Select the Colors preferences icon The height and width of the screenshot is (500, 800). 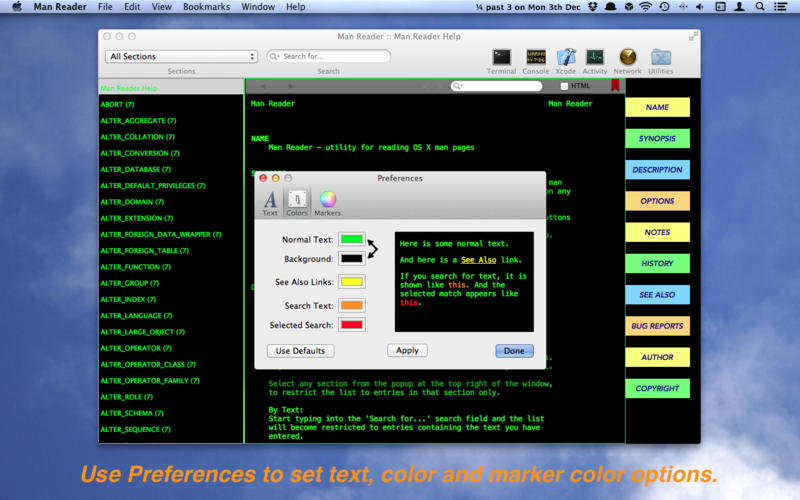pos(297,203)
